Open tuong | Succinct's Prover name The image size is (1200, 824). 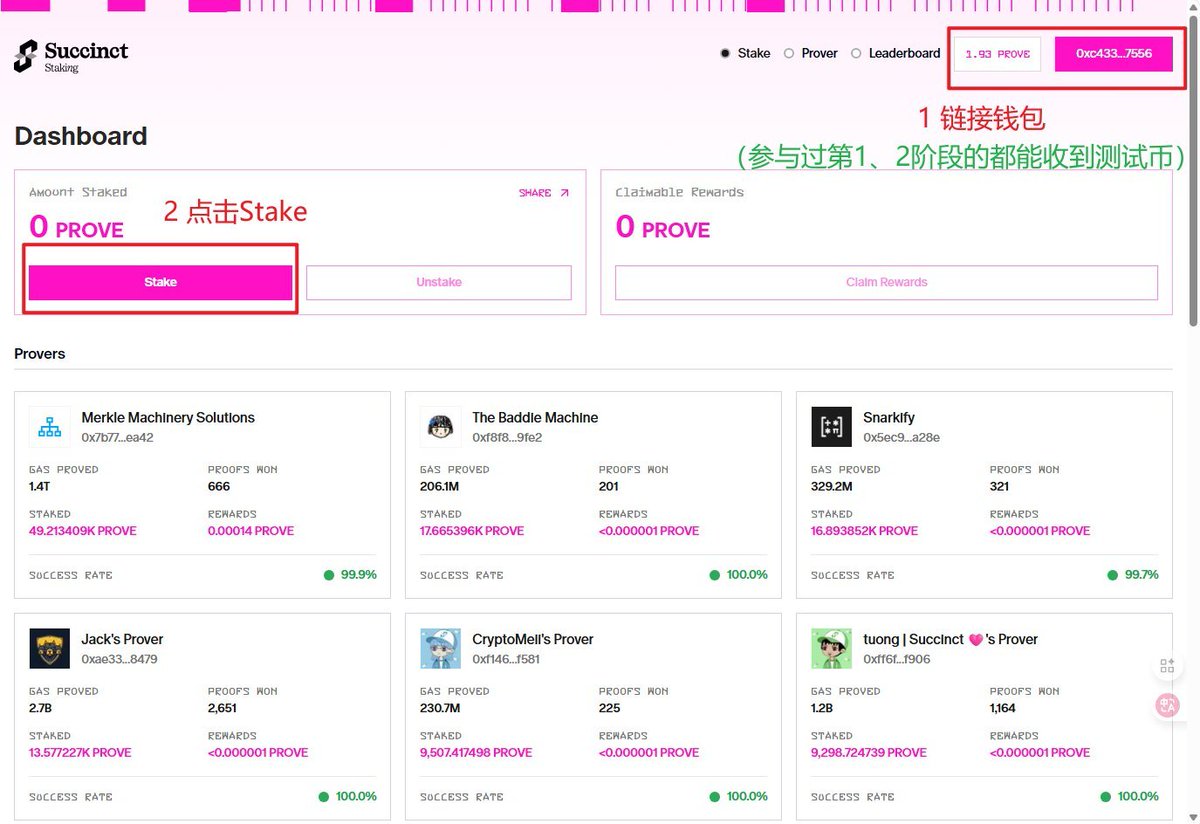tap(950, 639)
